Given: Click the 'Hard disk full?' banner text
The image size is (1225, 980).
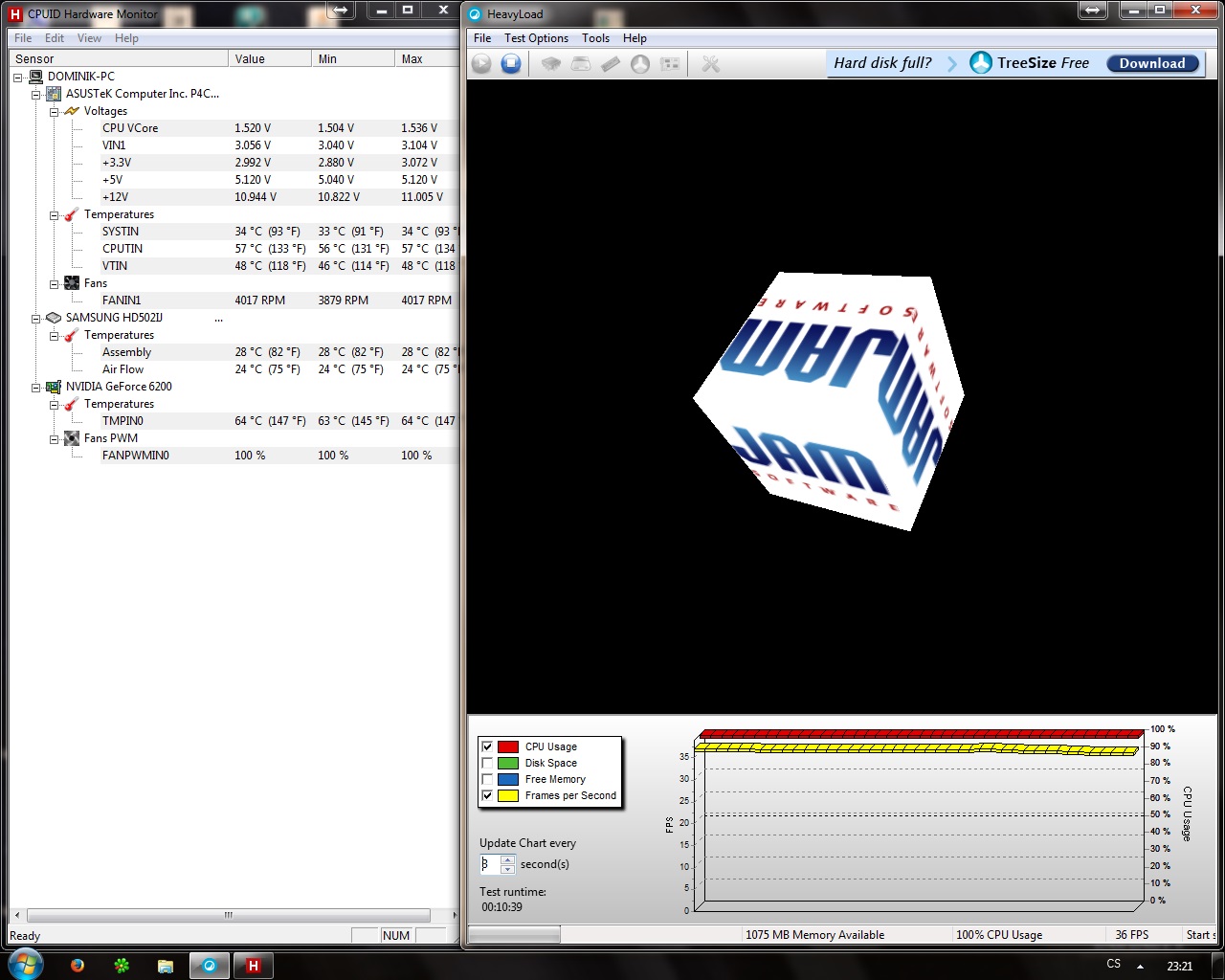Looking at the screenshot, I should click(882, 63).
